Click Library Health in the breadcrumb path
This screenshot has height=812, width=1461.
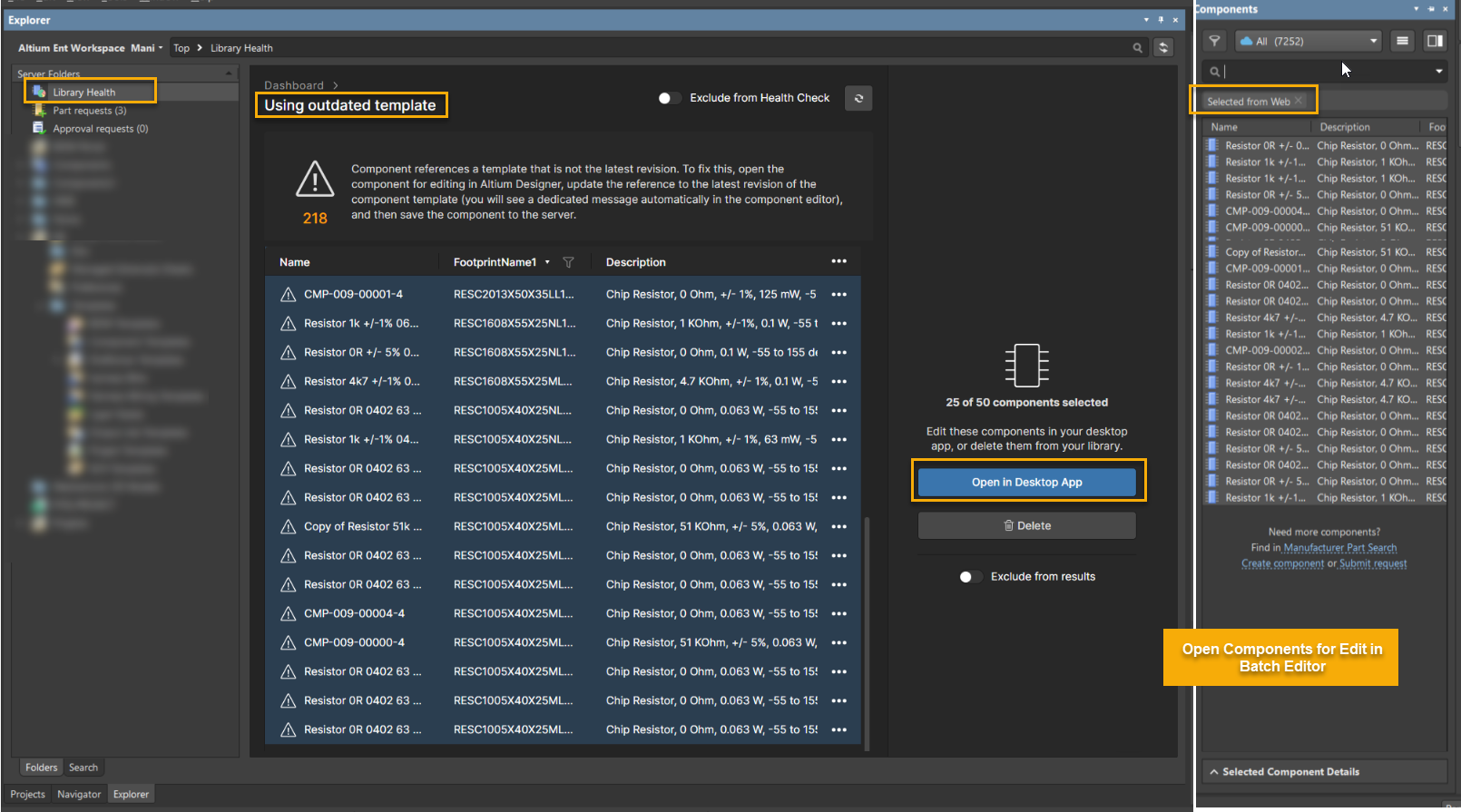[x=241, y=48]
